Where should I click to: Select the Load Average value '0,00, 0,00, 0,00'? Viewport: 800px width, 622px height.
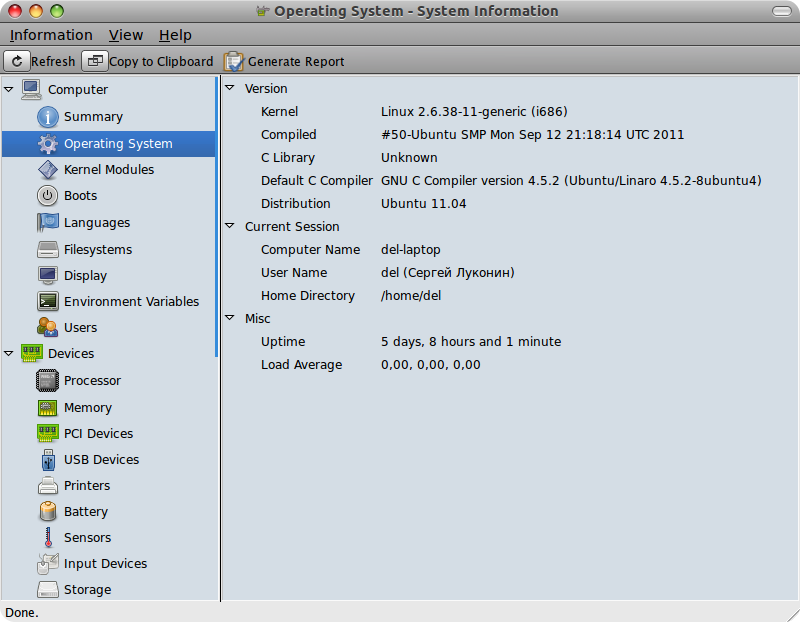point(431,365)
